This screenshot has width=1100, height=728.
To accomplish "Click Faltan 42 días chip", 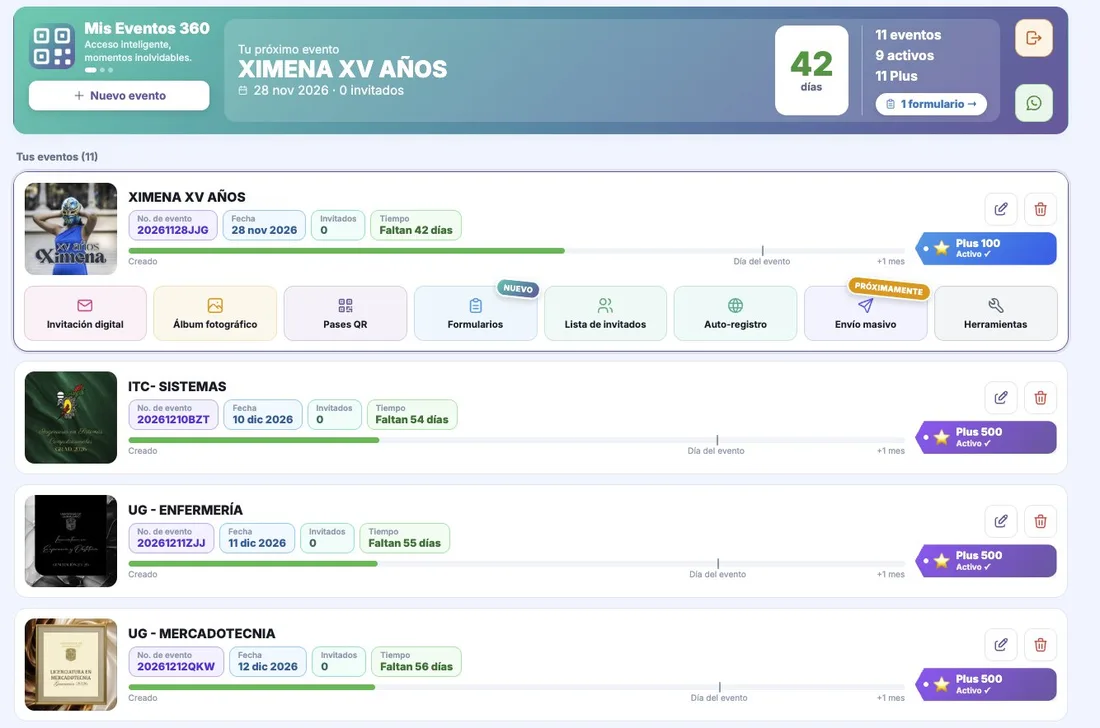I will pyautogui.click(x=416, y=225).
